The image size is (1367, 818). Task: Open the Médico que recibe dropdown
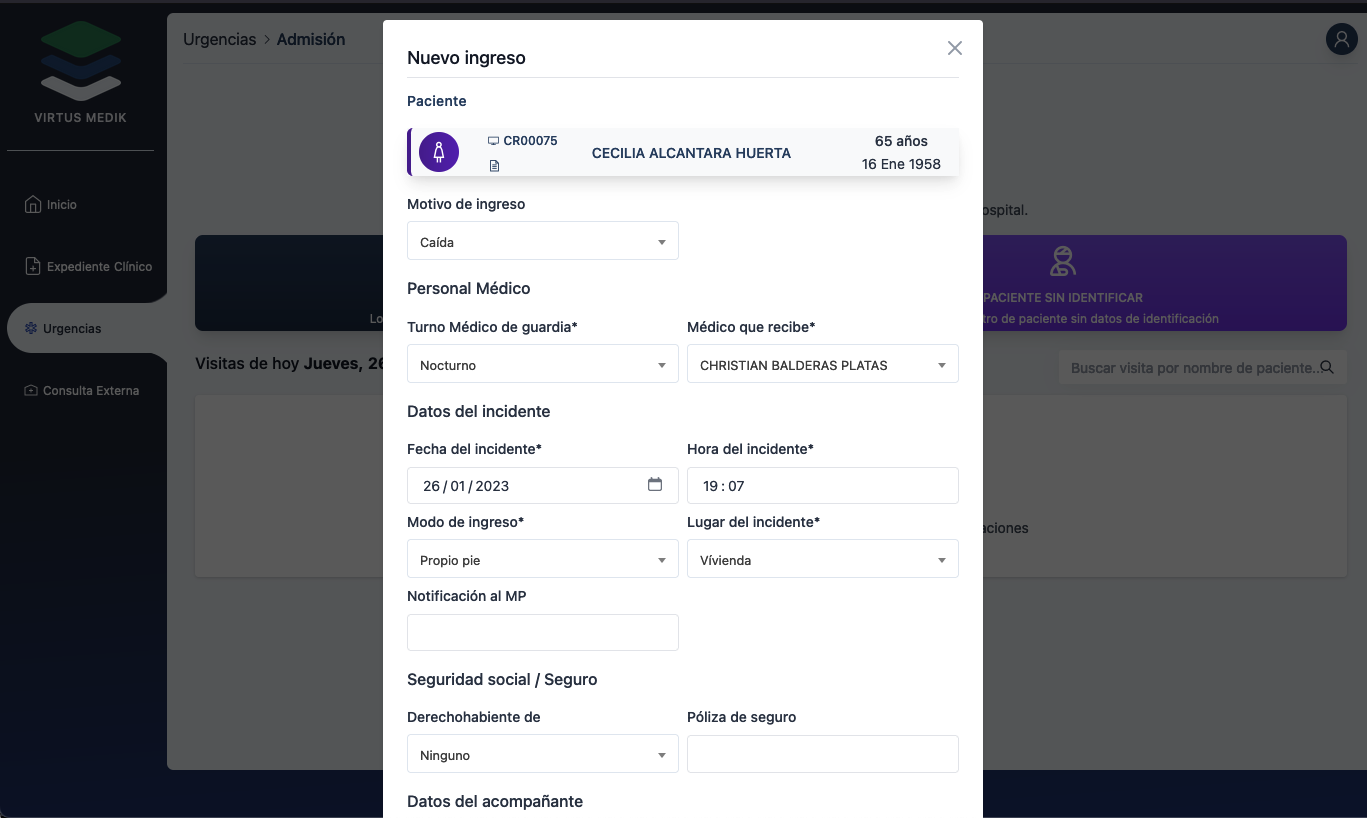[822, 365]
